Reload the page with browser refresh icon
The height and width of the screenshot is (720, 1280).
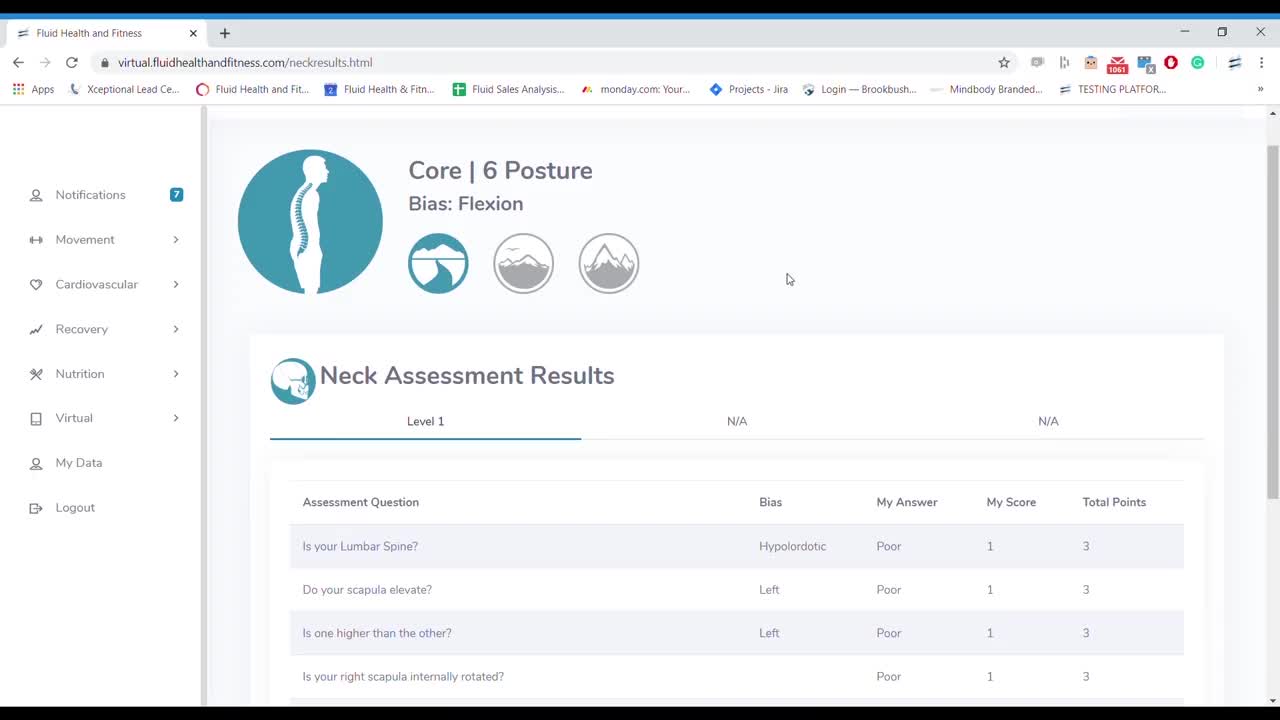click(x=72, y=62)
